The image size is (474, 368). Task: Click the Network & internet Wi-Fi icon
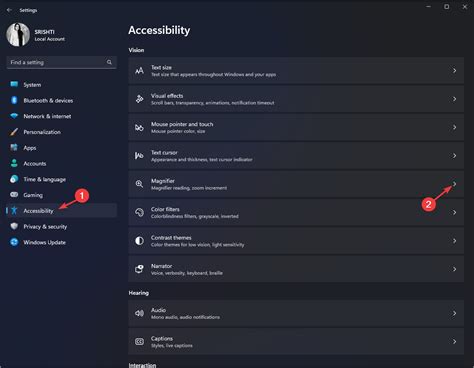pyautogui.click(x=14, y=116)
